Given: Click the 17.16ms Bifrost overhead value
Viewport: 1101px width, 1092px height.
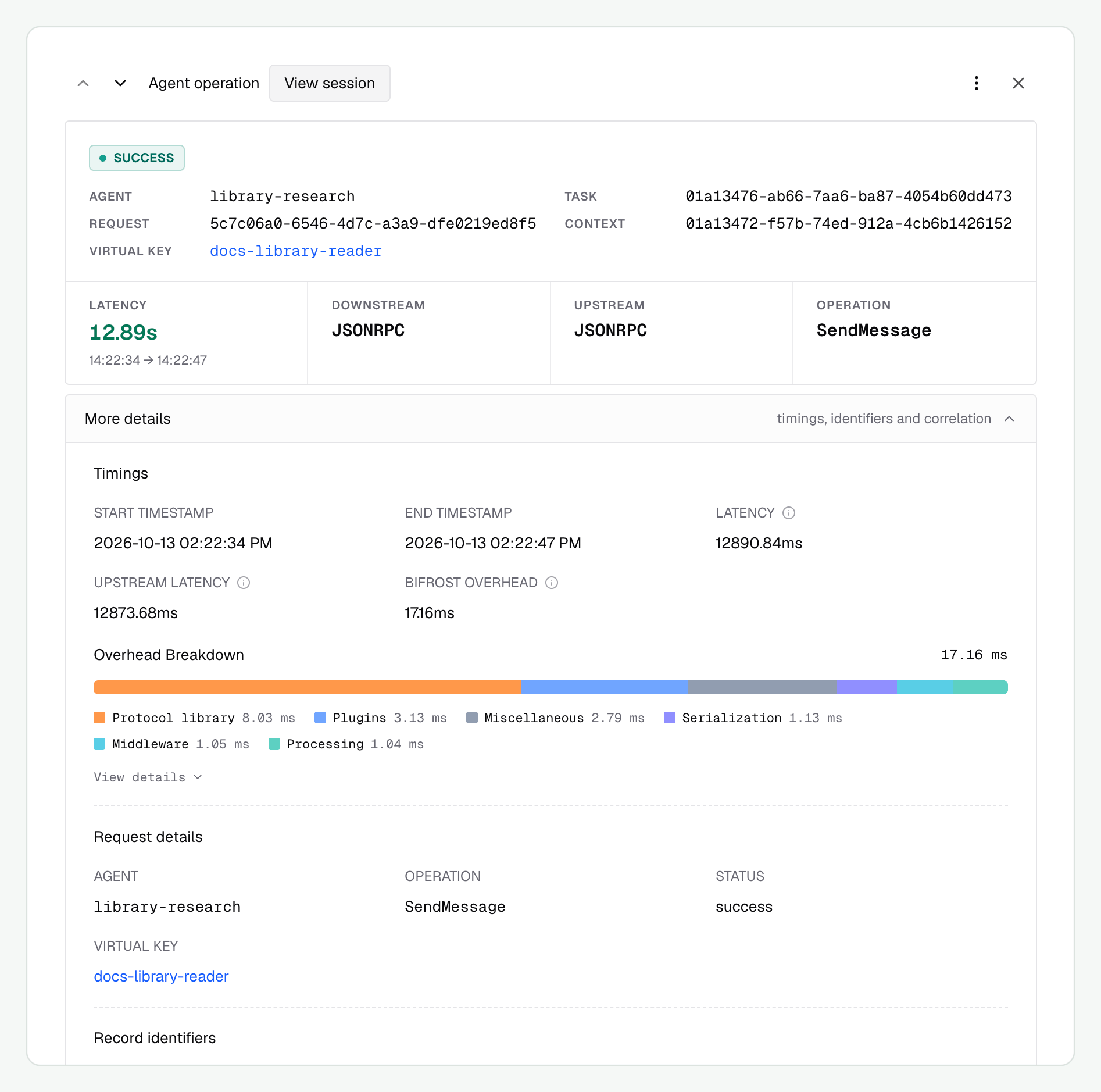Looking at the screenshot, I should (x=430, y=613).
